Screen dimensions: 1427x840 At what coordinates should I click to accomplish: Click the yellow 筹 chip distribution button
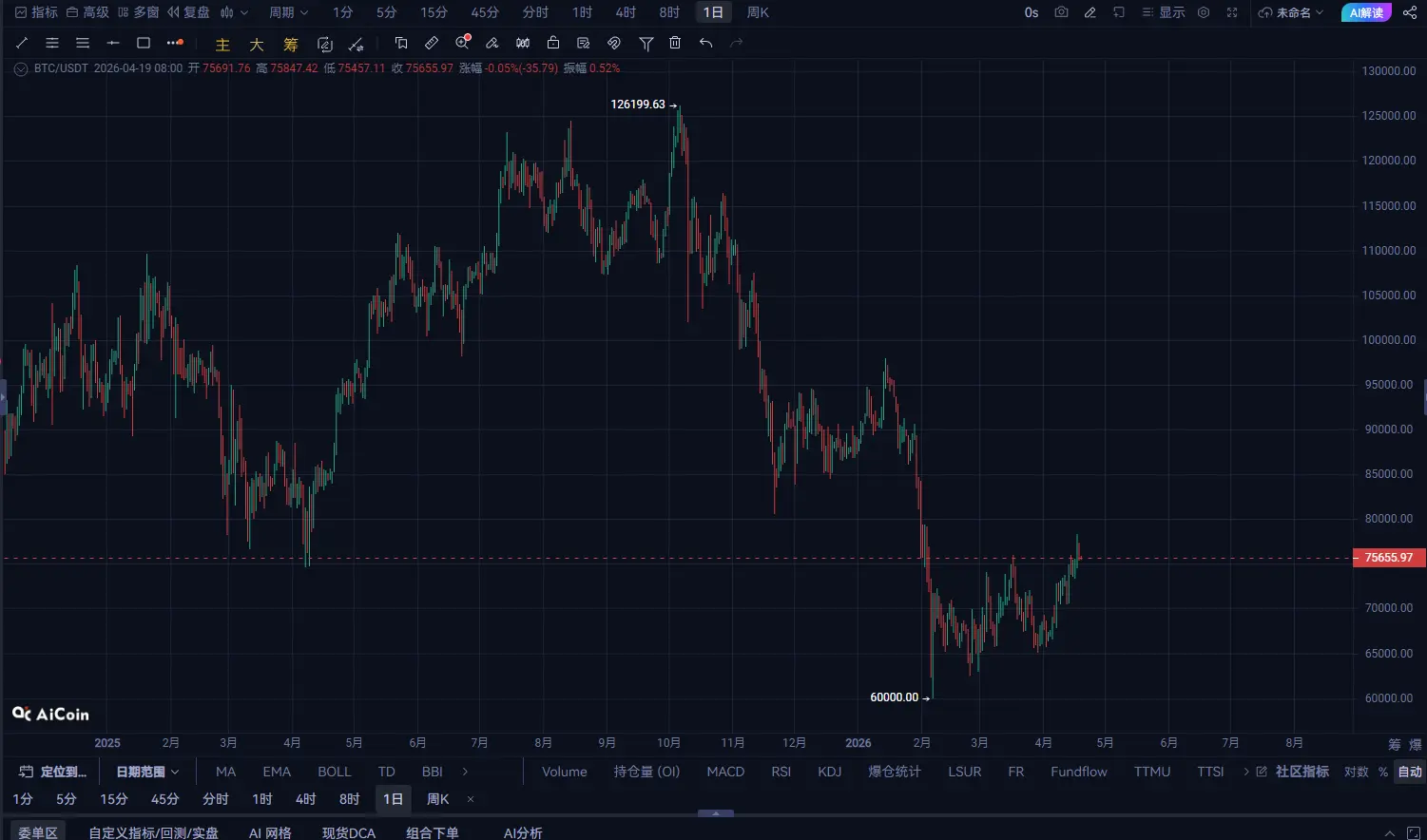pyautogui.click(x=291, y=45)
